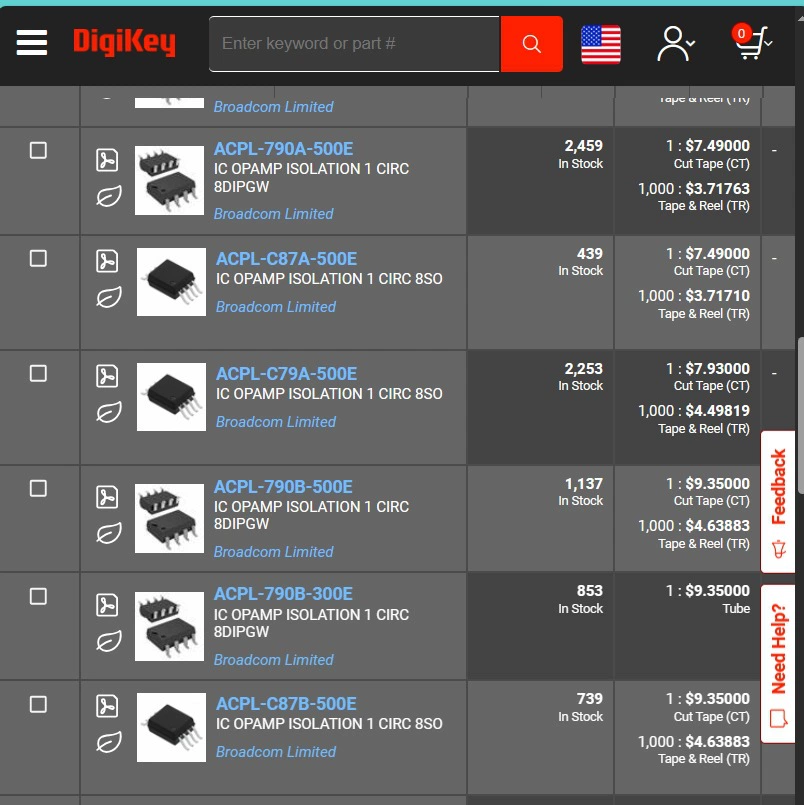The image size is (804, 805).
Task: Check the box for ACPL-790A-500E
Action: [39, 150]
